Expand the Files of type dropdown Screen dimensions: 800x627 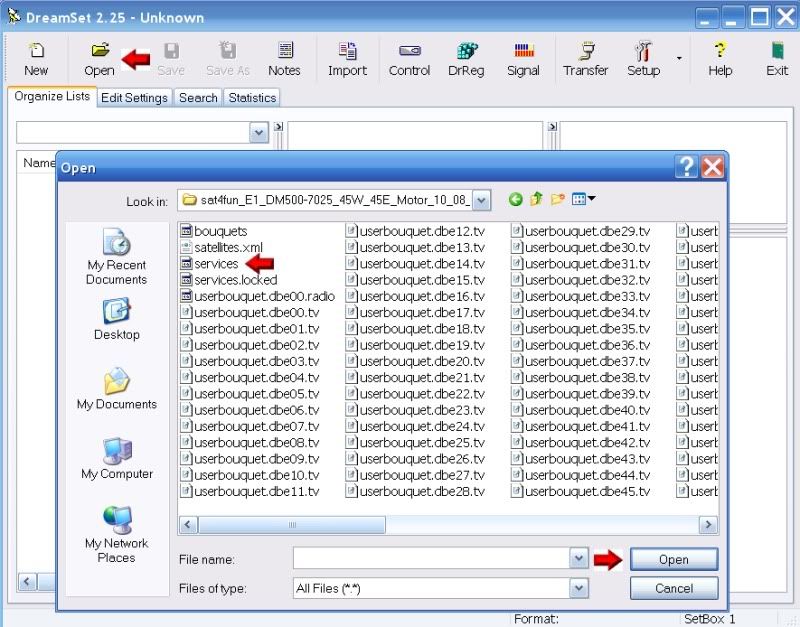[x=579, y=588]
